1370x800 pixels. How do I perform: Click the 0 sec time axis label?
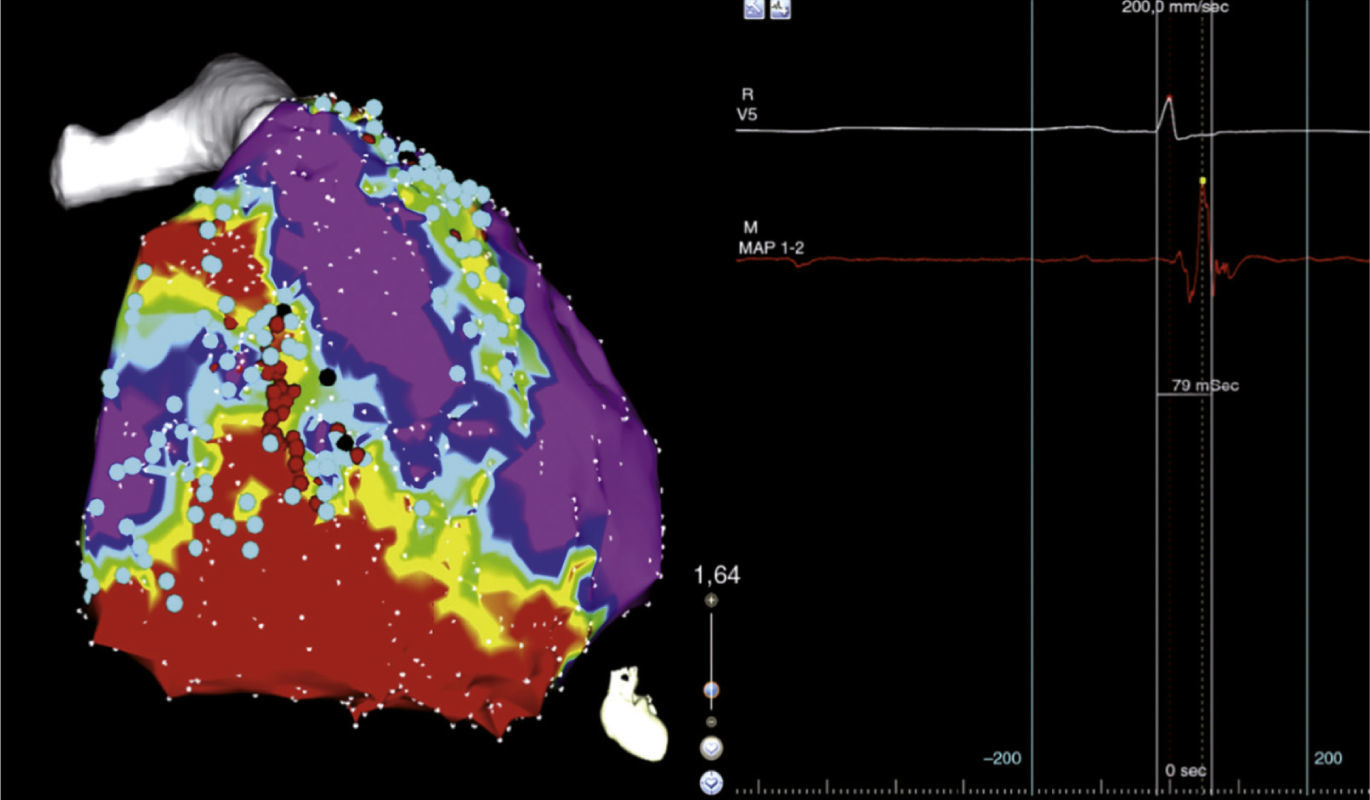point(1187,771)
